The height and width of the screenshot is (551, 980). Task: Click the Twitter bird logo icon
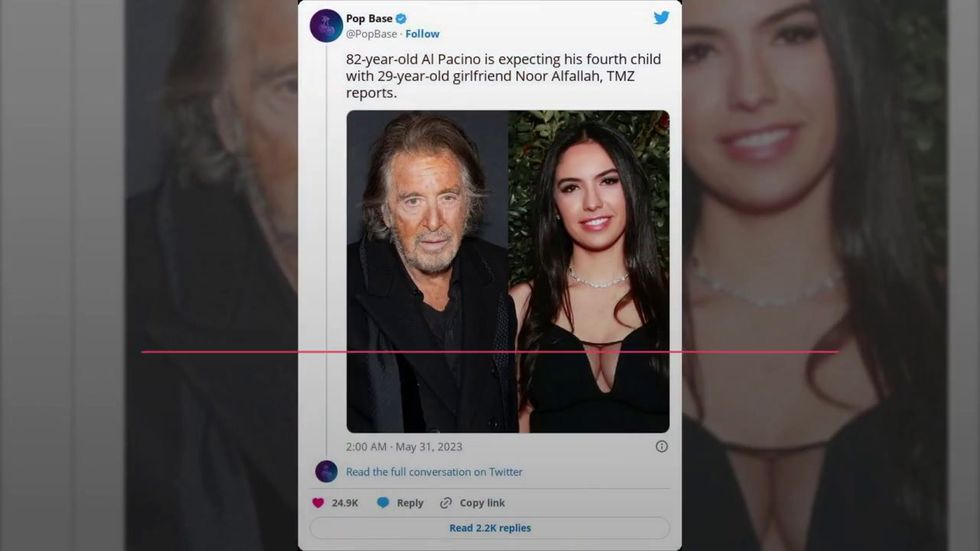661,17
